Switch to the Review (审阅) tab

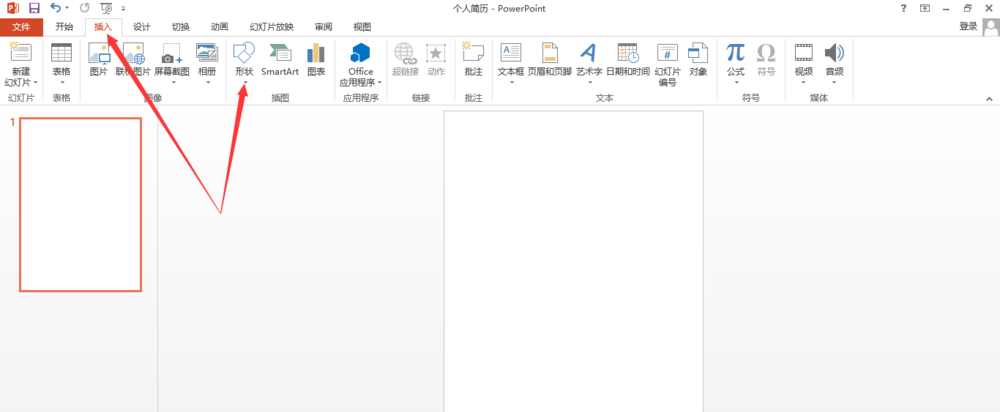pos(323,27)
